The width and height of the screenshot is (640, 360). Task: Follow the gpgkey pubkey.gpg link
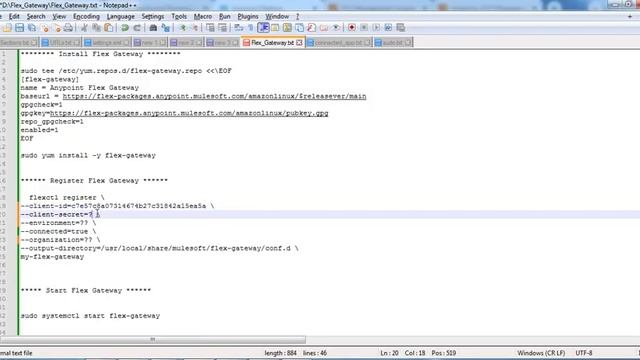189,113
